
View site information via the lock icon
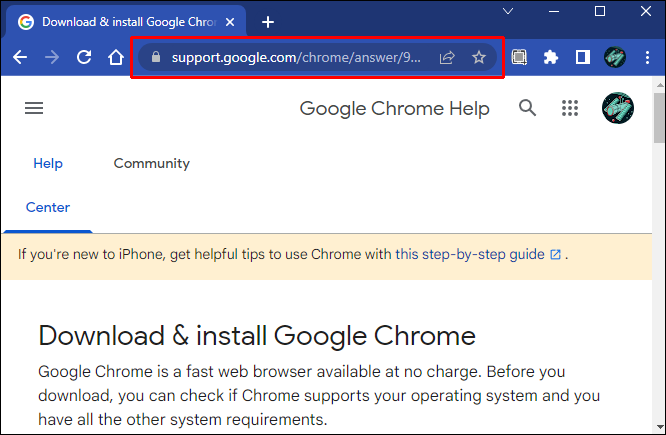156,57
